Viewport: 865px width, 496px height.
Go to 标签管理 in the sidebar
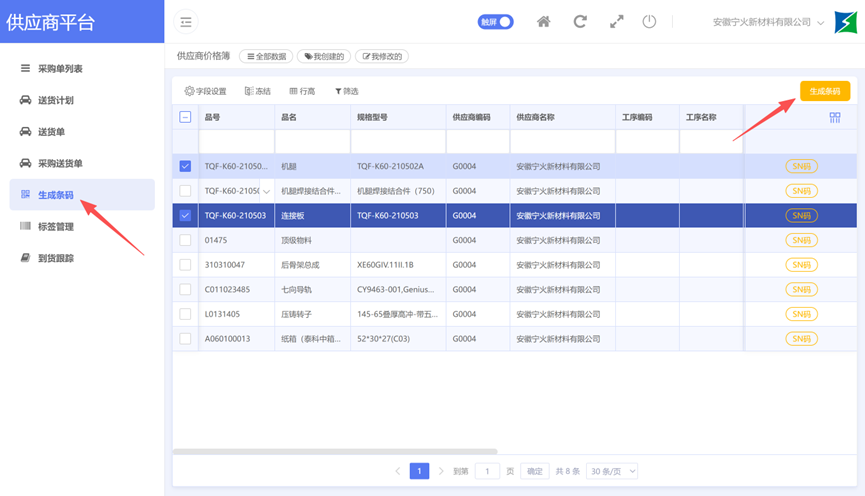coord(56,227)
